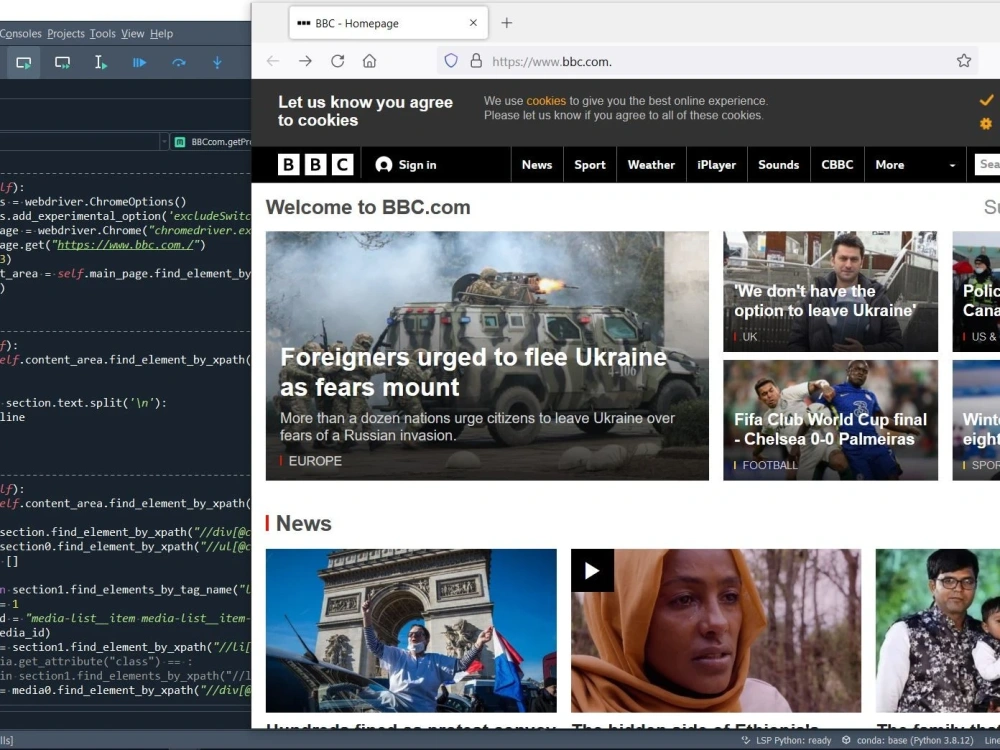Click Spyder's Run selection icon
Viewport: 1000px width, 750px height.
pyautogui.click(x=101, y=62)
